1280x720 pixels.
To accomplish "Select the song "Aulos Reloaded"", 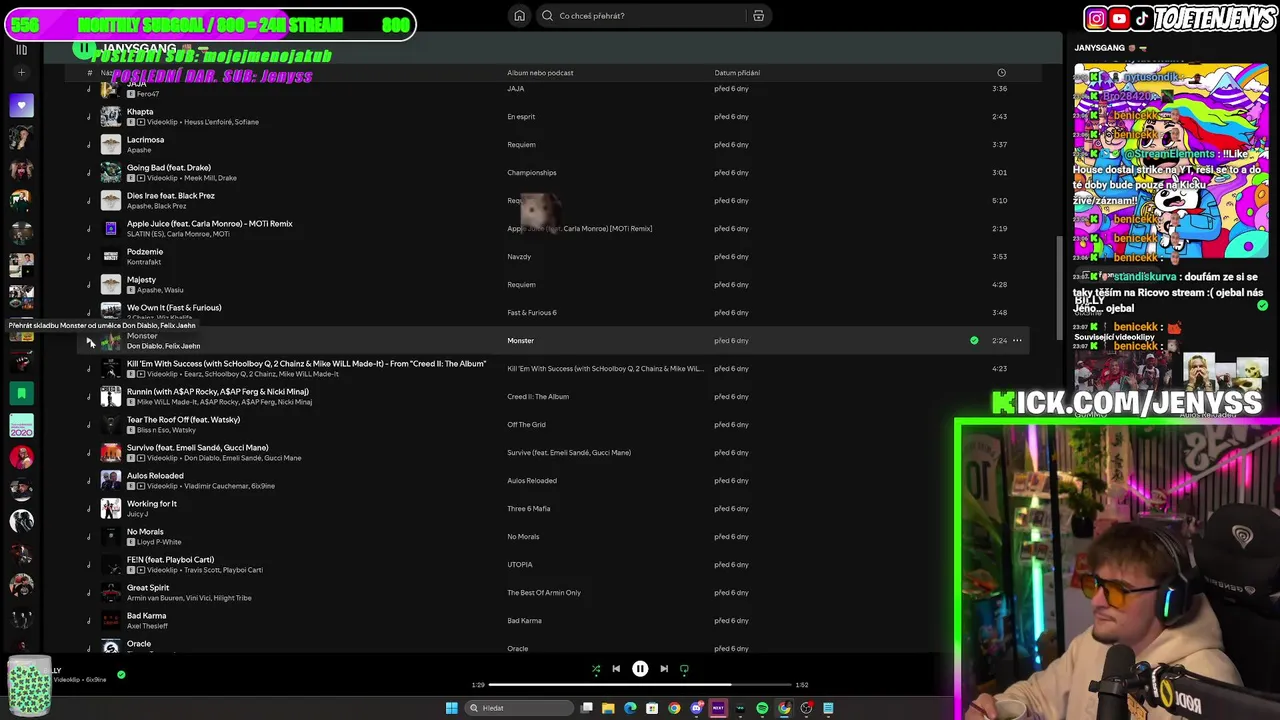I will pyautogui.click(x=155, y=476).
